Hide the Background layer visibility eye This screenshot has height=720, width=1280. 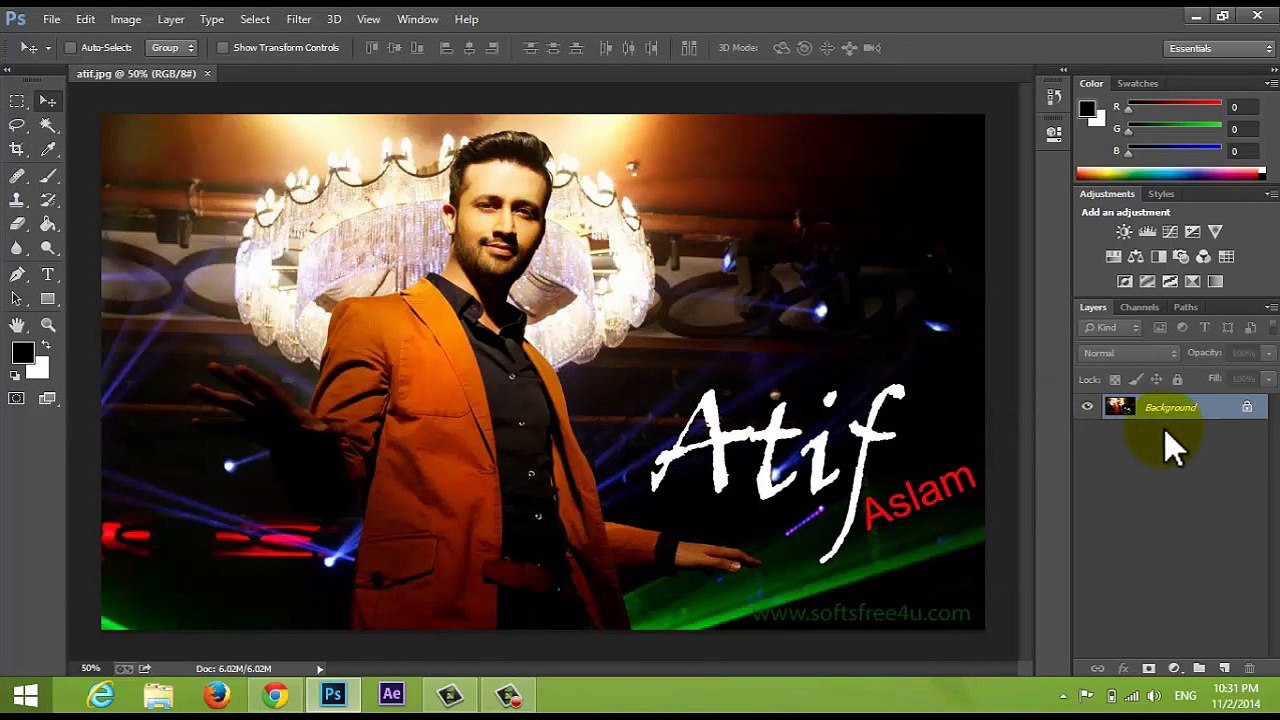(1087, 407)
